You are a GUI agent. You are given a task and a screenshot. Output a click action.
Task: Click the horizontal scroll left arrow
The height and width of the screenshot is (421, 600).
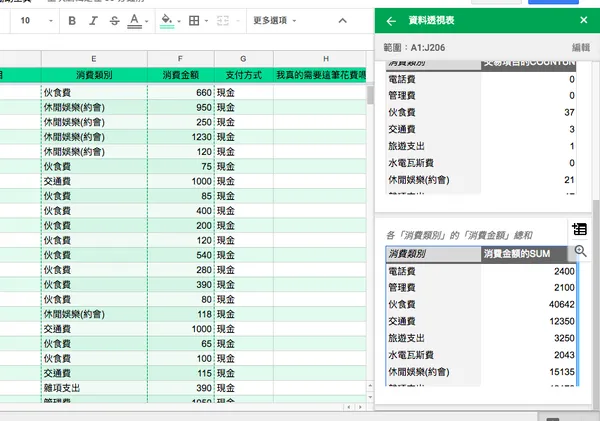349,407
